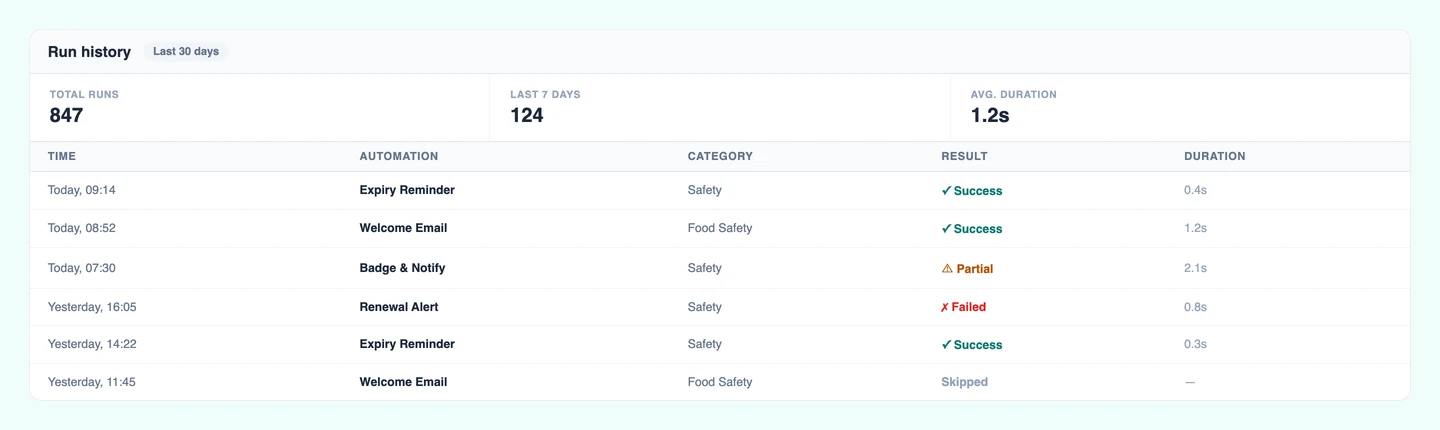Image resolution: width=1440 pixels, height=430 pixels.
Task: Click Success result for Today 08:52 run
Action: [972, 229]
